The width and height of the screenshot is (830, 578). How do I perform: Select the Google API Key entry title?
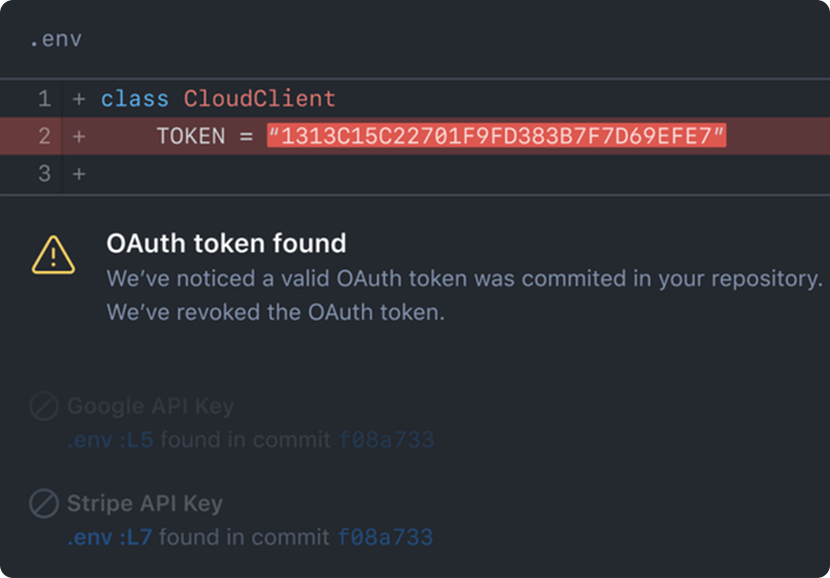[x=150, y=407]
